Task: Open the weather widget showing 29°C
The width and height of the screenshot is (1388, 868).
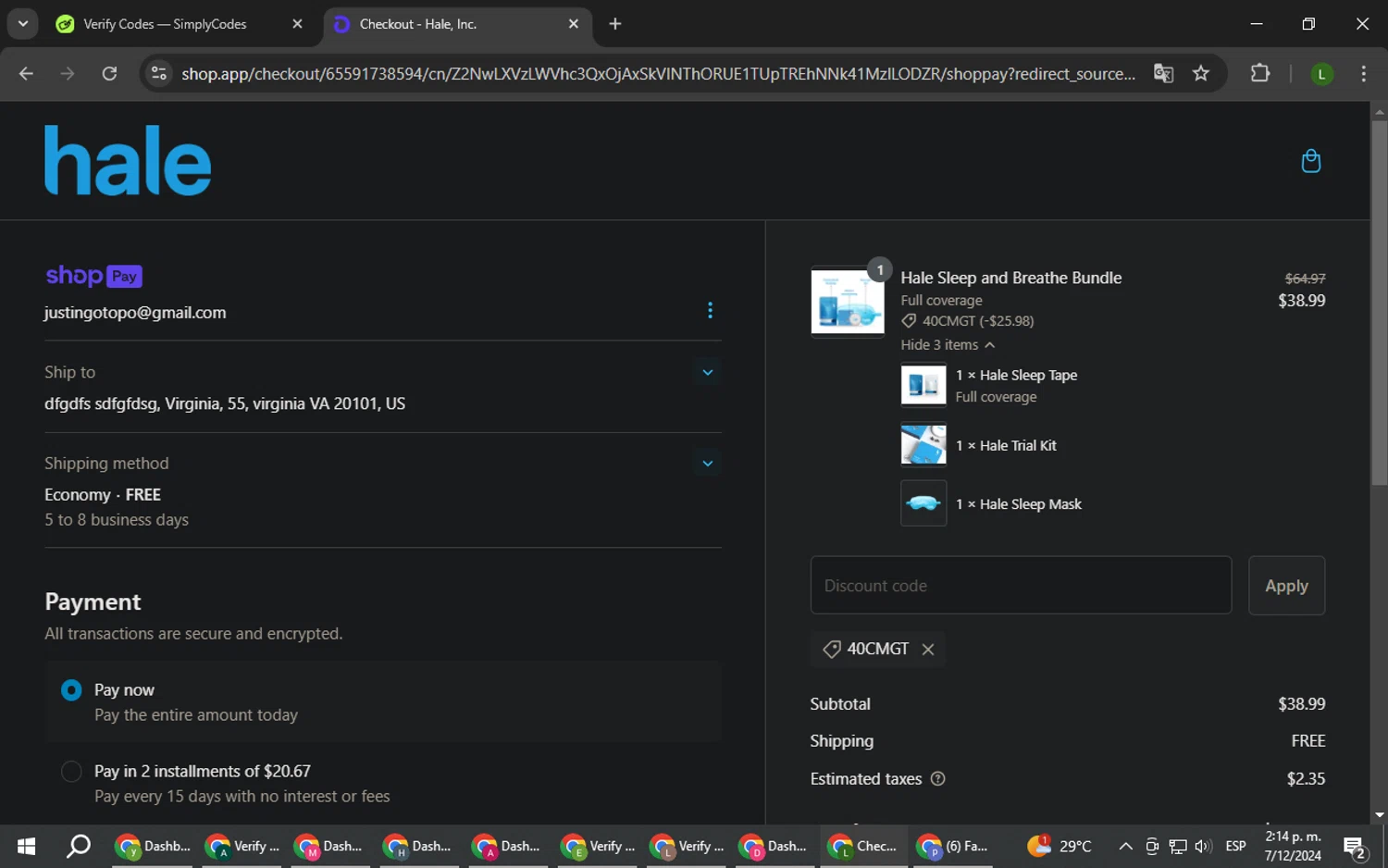Action: point(1060,846)
